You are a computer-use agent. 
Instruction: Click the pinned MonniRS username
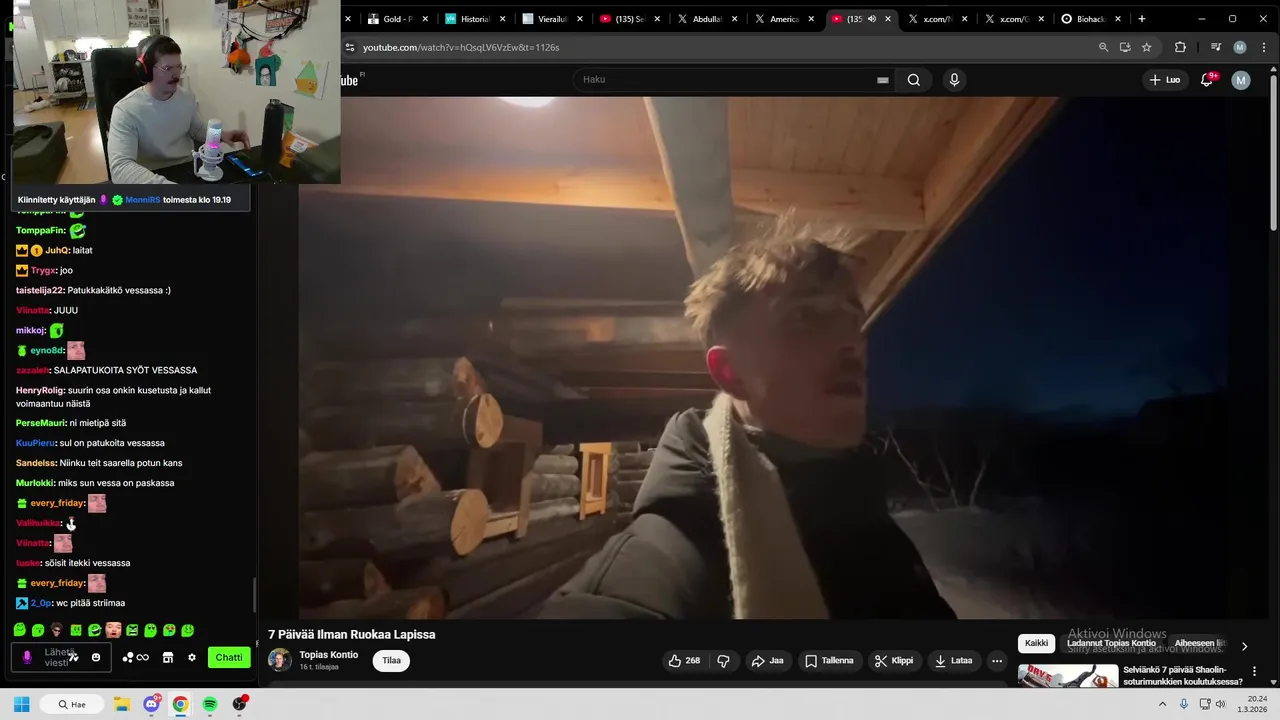[142, 200]
